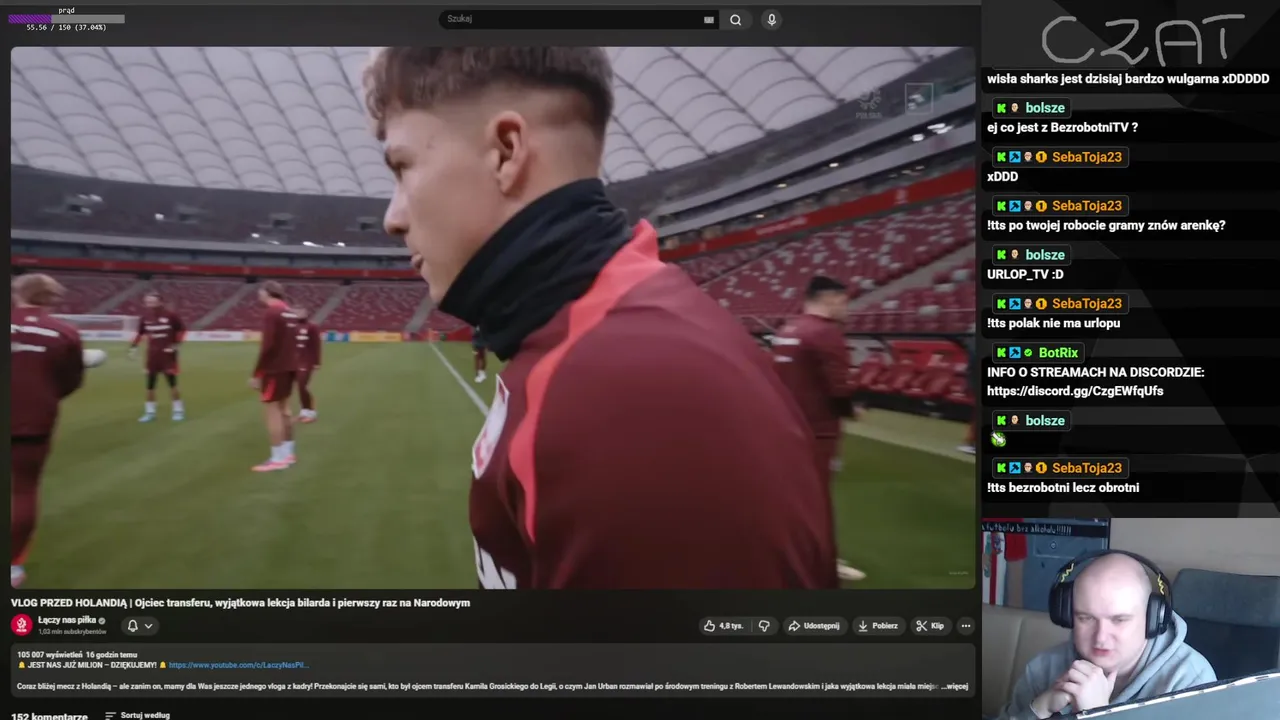The width and height of the screenshot is (1280, 720).
Task: Click the YouTube search magnifier button
Action: [x=735, y=20]
